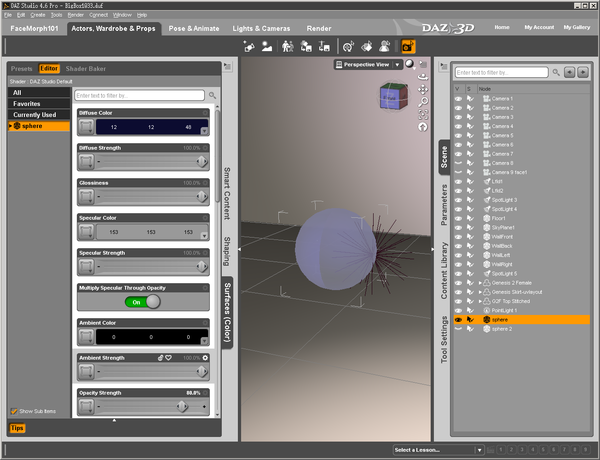
Task: Expand the Genesis Skirt-uvlayout node
Action: 480,292
